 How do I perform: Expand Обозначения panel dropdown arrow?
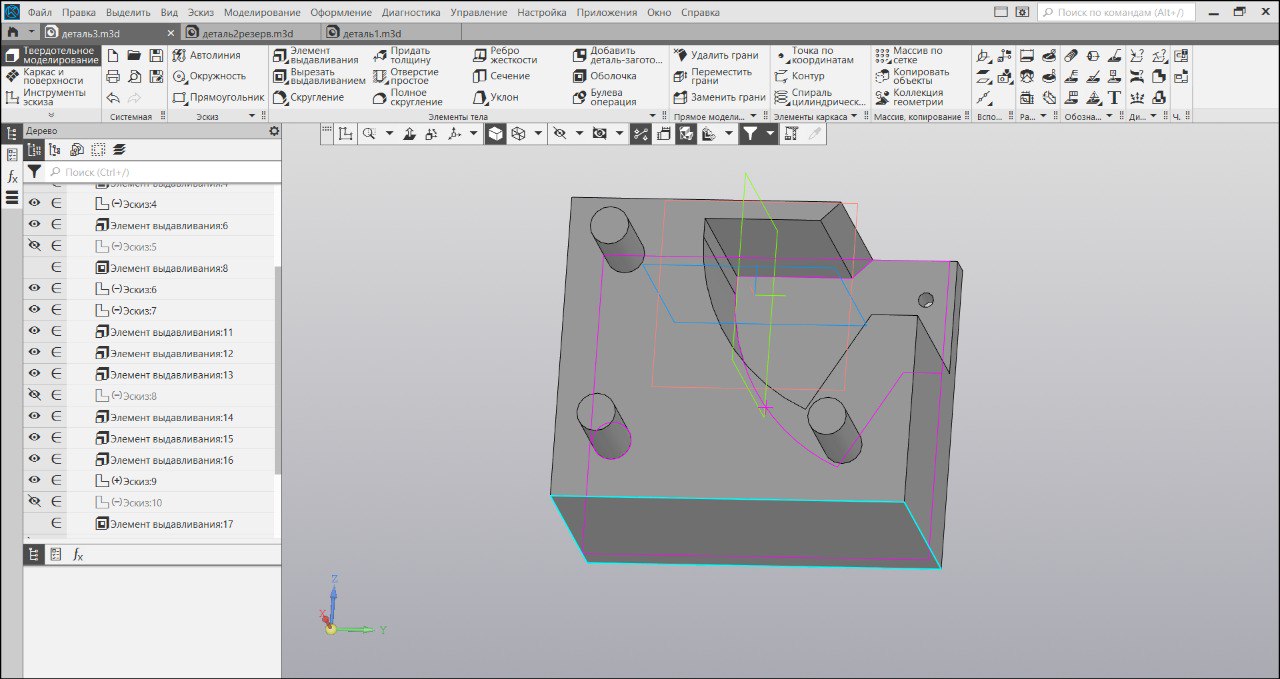click(1109, 116)
